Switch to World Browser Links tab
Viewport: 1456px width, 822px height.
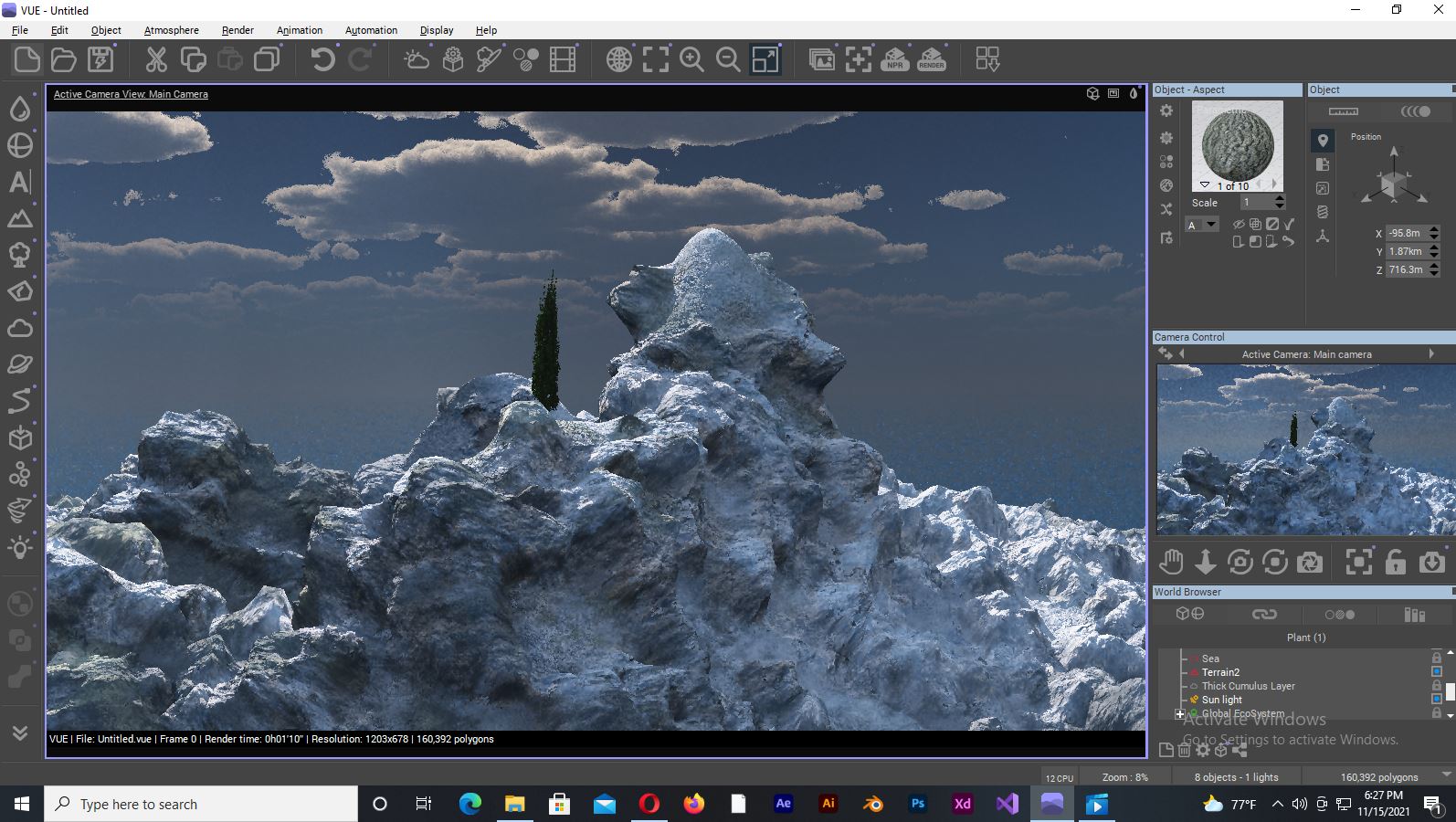[1264, 614]
